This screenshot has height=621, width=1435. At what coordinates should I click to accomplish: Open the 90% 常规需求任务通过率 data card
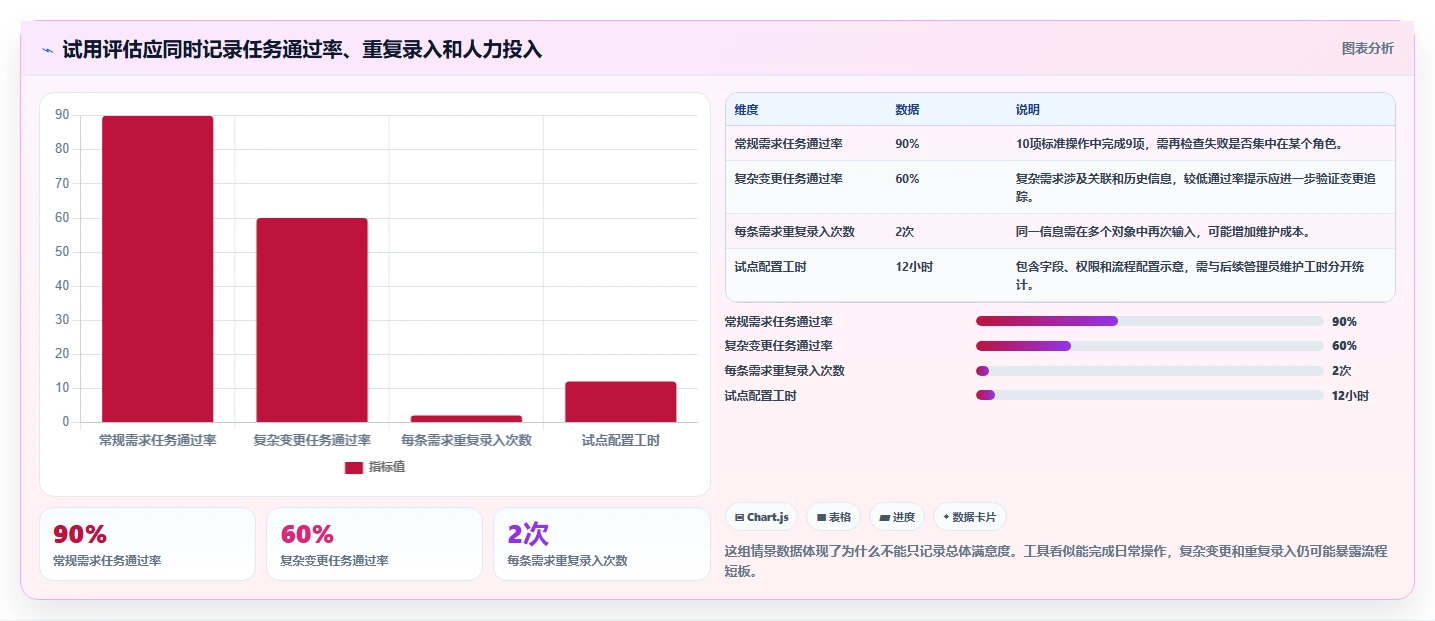147,544
